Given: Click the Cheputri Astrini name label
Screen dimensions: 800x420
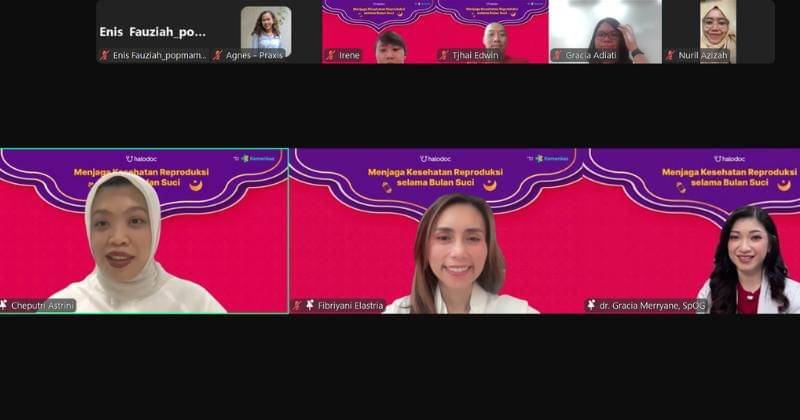Looking at the screenshot, I should (43, 306).
